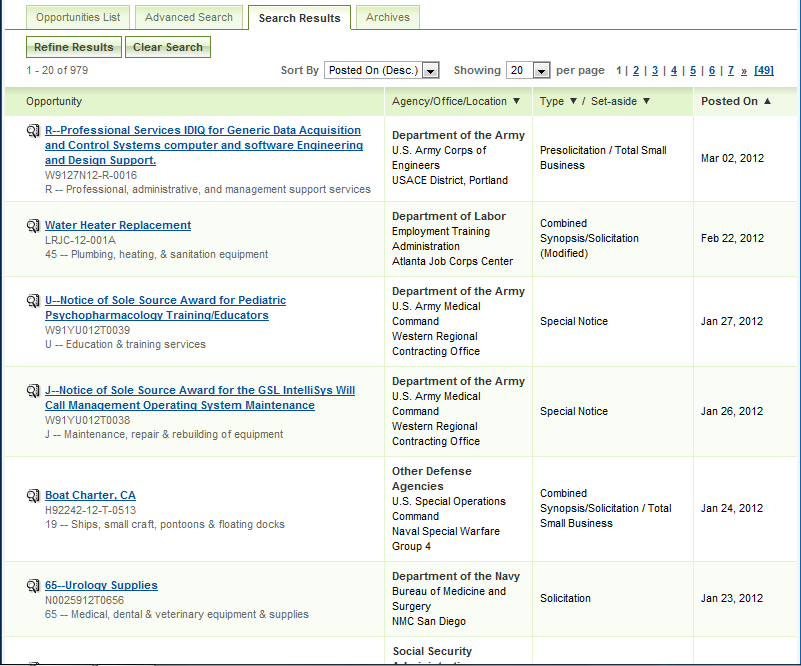Click the 1 - 20 of 979 count
Screen dimensions: 801x666
pos(57,70)
